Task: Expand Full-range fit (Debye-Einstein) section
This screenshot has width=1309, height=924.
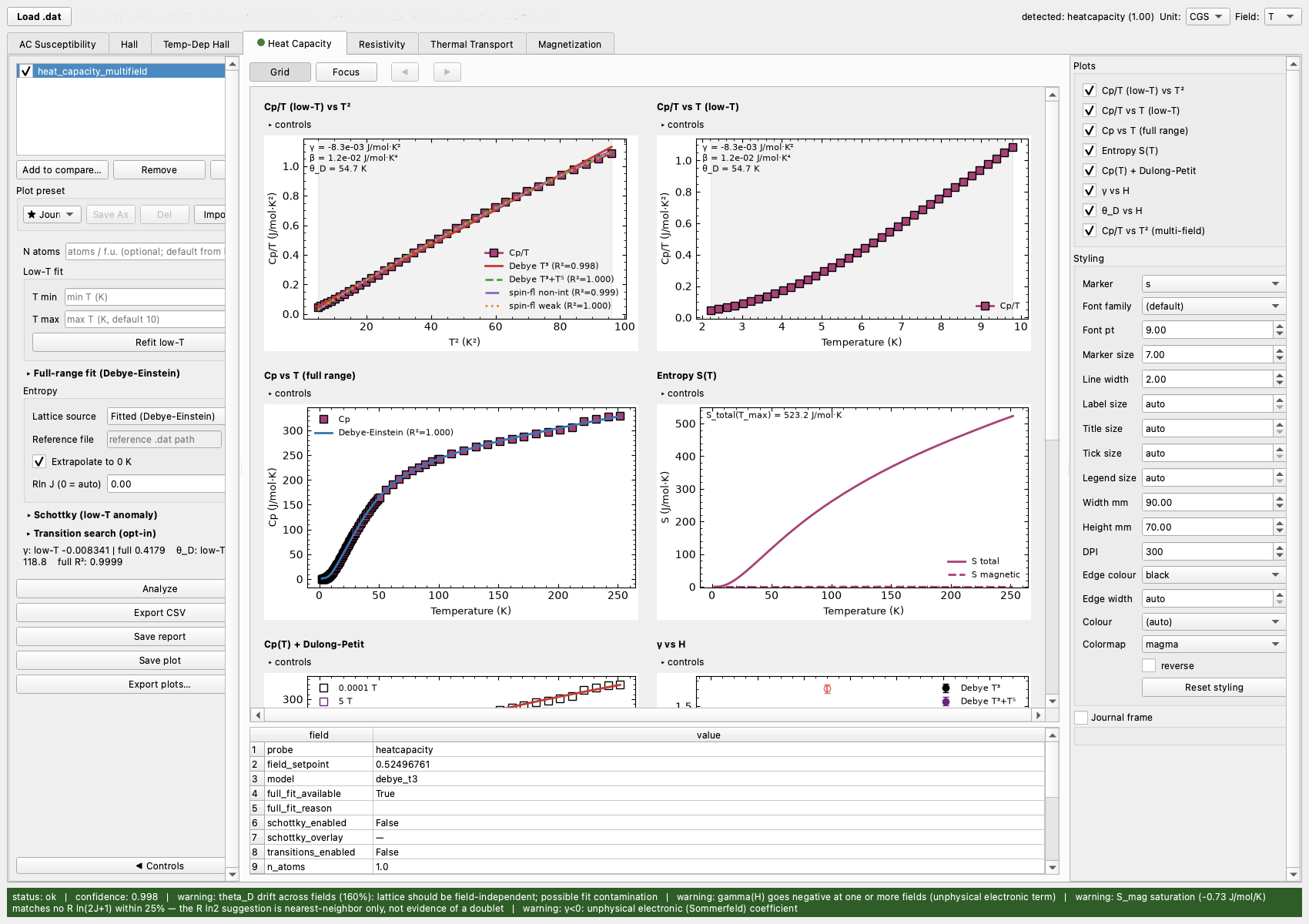Action: 103,373
